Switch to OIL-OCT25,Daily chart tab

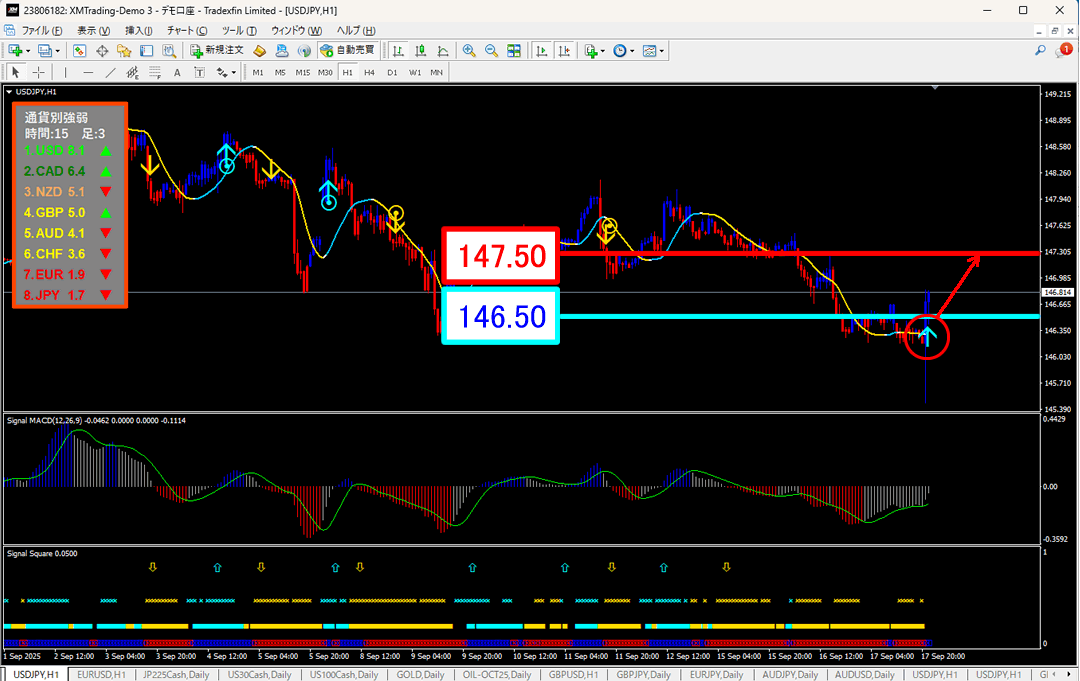[497, 675]
